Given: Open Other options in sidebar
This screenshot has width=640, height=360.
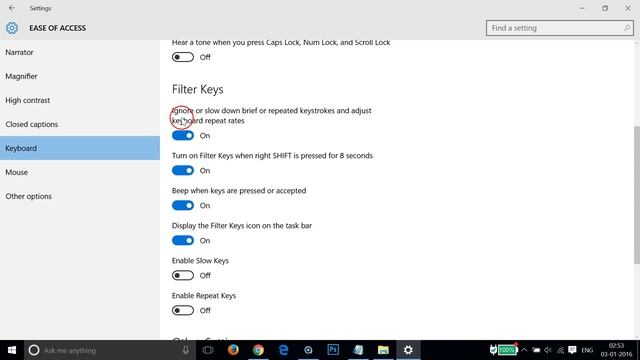Looking at the screenshot, I should [80, 196].
